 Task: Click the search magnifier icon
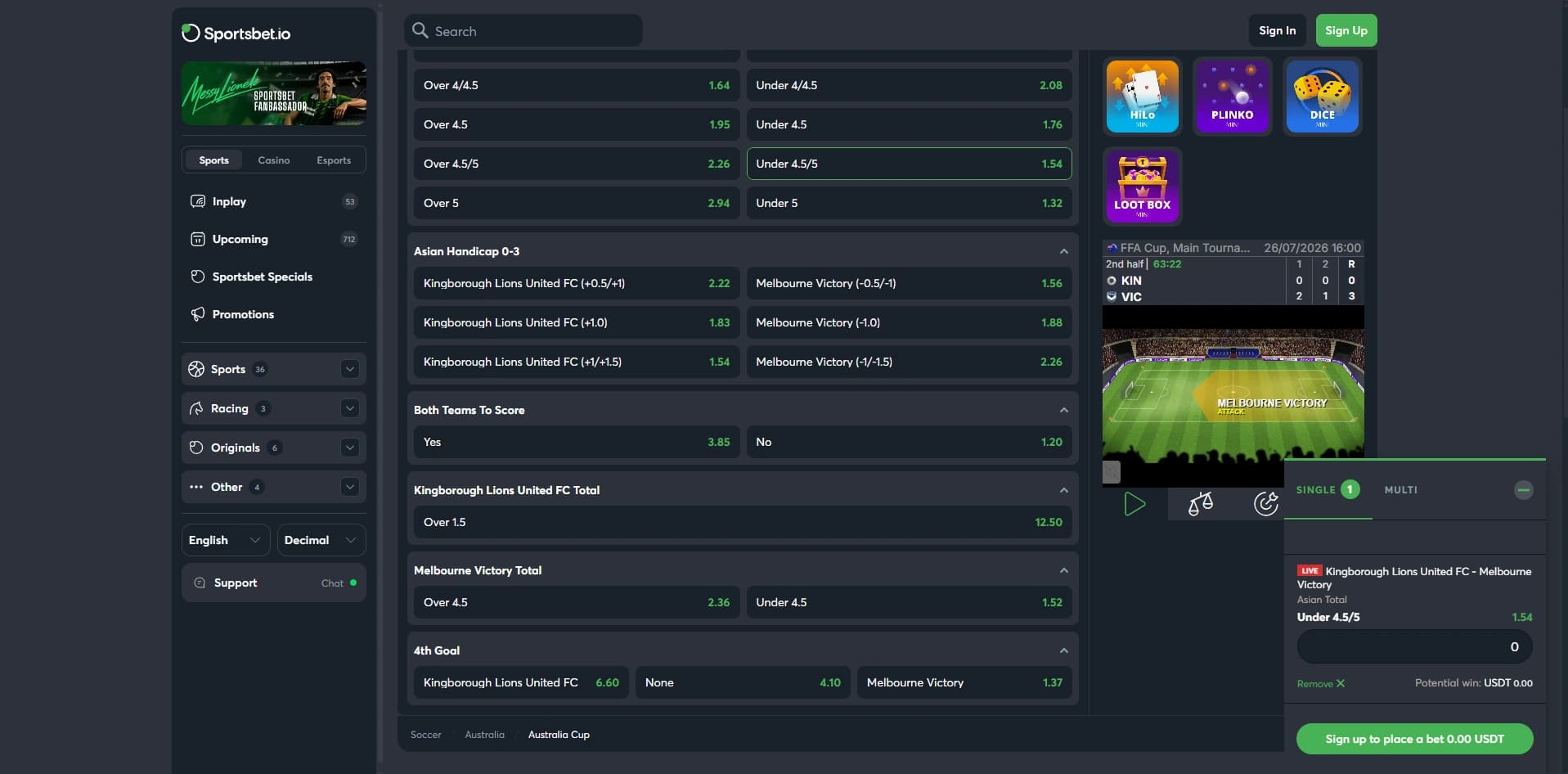[x=420, y=30]
